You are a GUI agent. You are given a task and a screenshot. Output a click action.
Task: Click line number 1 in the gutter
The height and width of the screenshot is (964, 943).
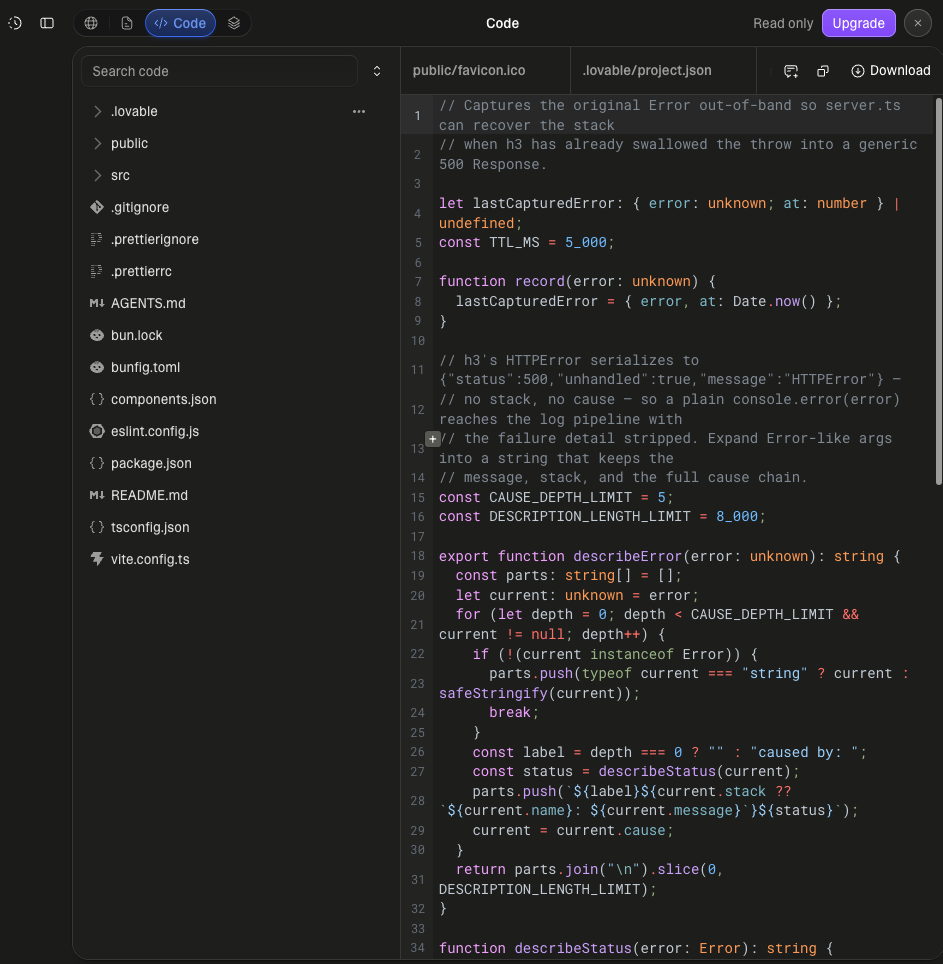[417, 116]
